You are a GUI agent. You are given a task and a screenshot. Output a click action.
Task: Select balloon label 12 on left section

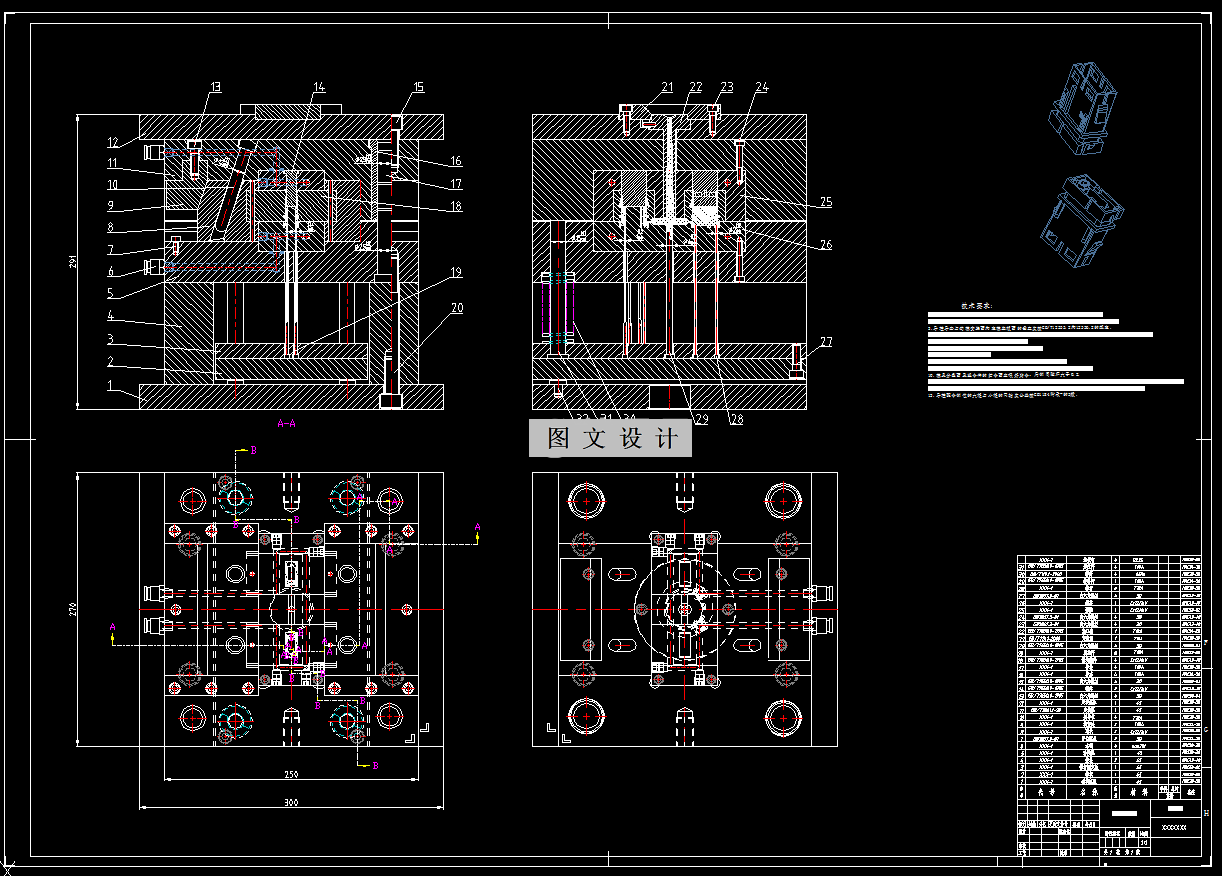pyautogui.click(x=113, y=142)
